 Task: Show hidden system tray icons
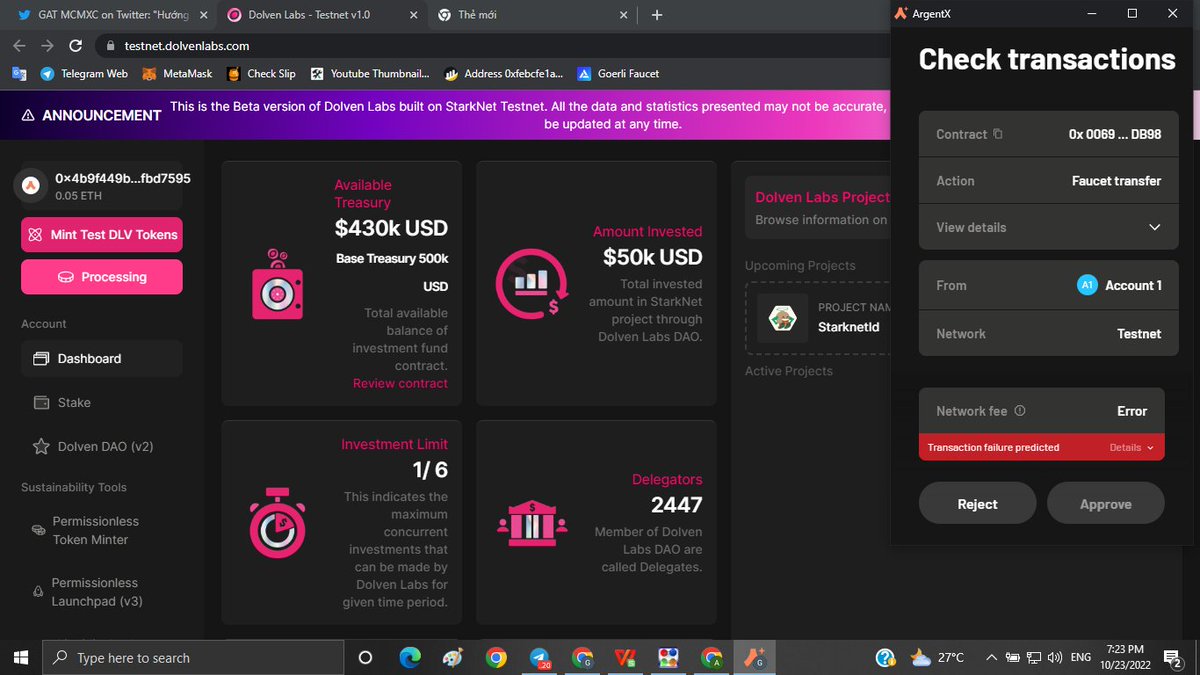(991, 657)
